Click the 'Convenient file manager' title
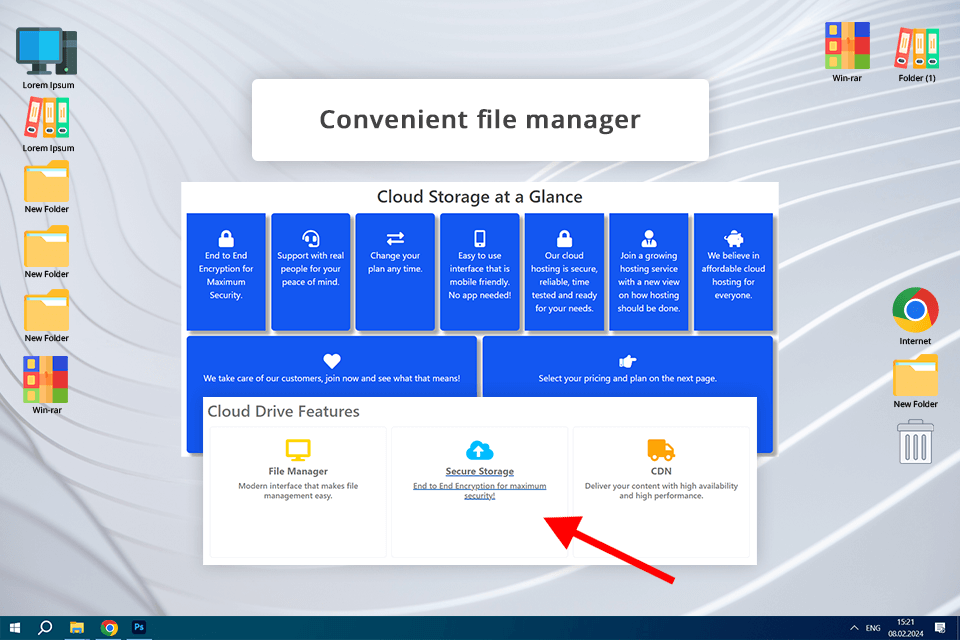Image resolution: width=960 pixels, height=640 pixels. click(x=480, y=119)
